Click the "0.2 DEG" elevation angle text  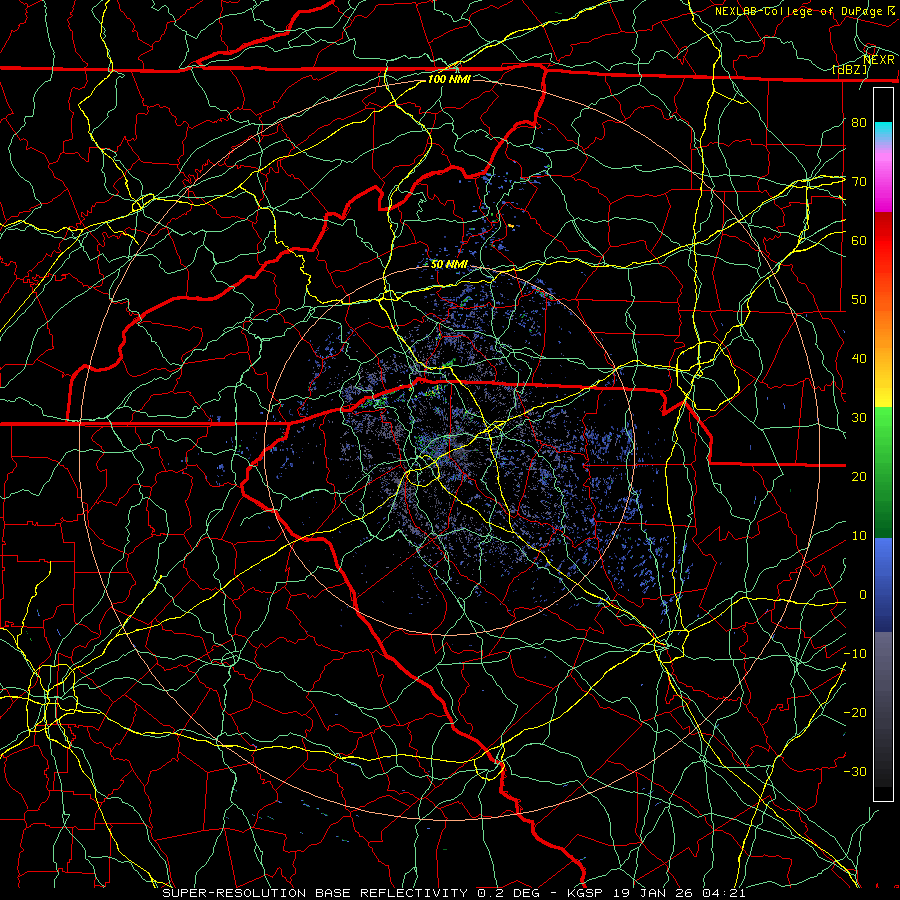[x=509, y=893]
